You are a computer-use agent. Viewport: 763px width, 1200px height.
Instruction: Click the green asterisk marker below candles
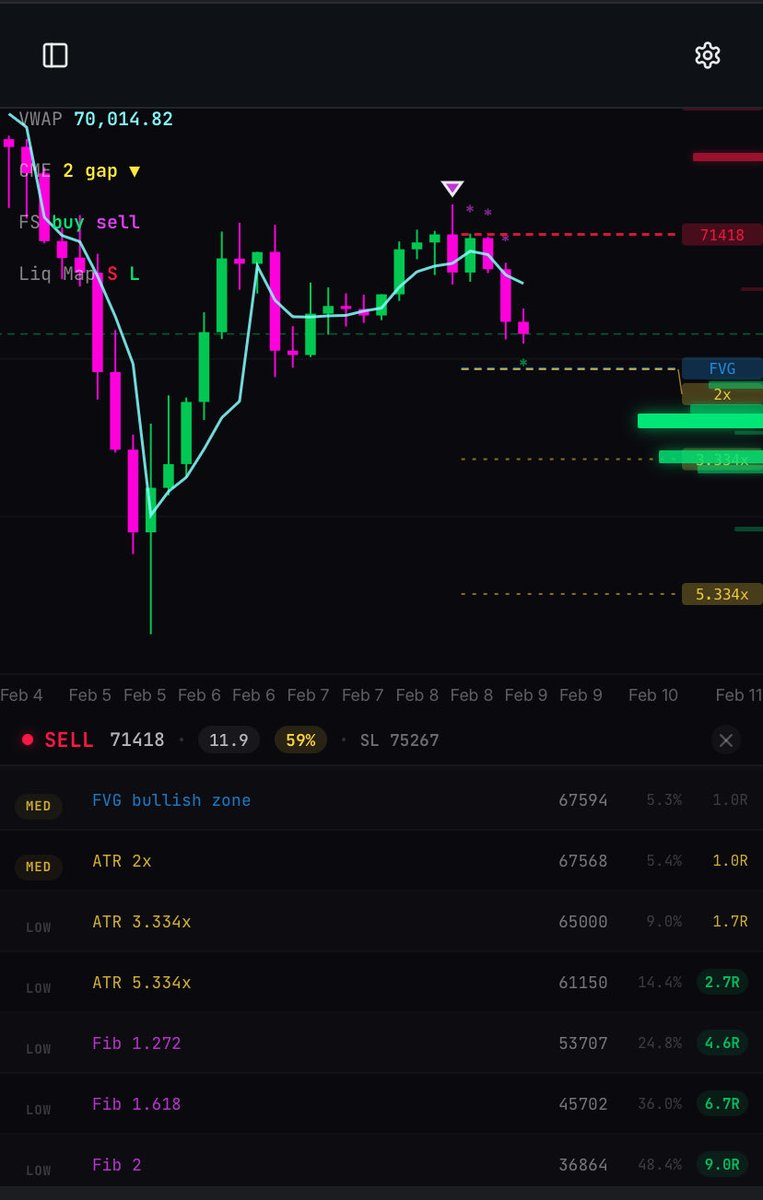click(523, 364)
